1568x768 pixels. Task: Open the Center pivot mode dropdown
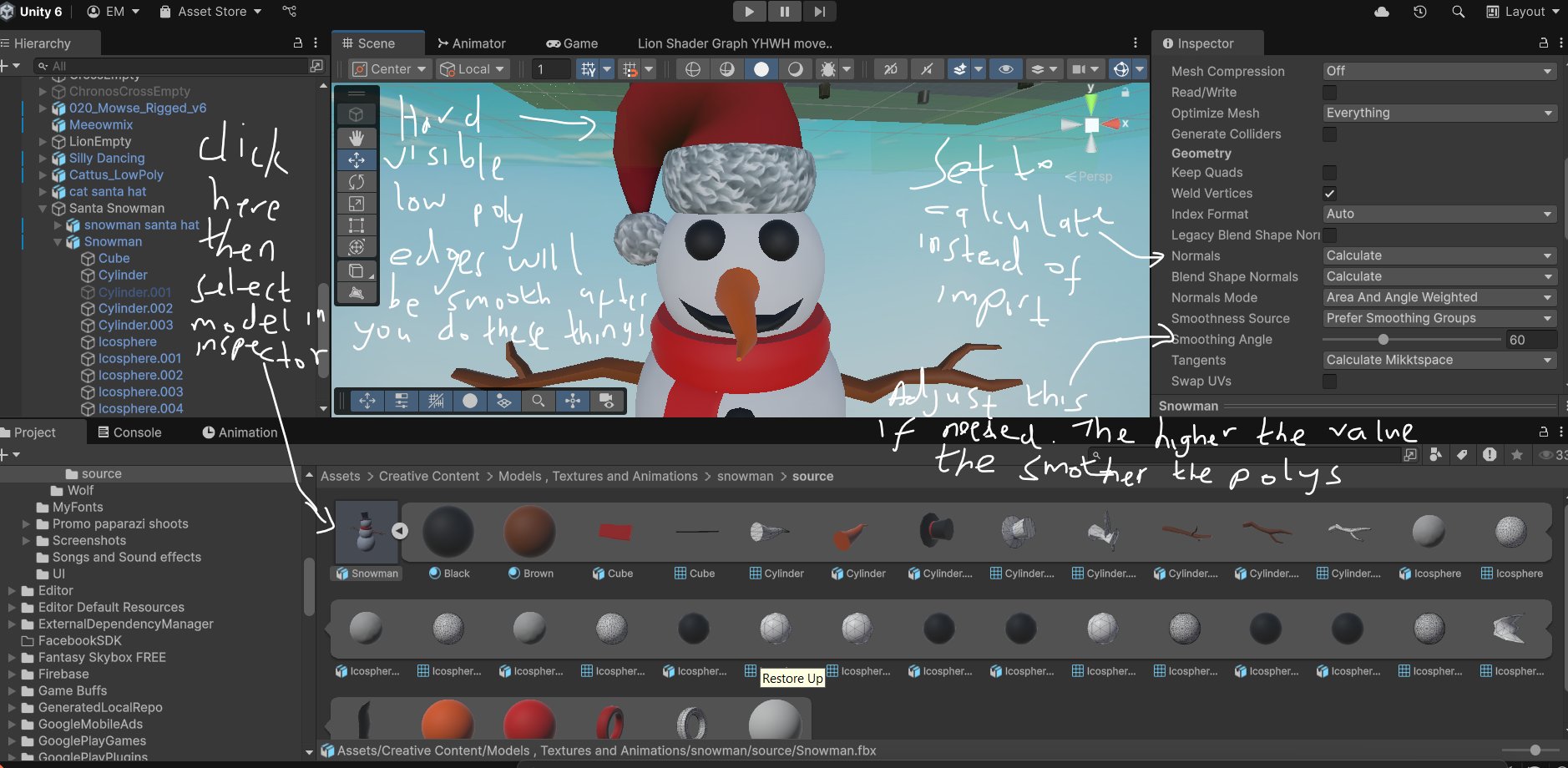390,69
